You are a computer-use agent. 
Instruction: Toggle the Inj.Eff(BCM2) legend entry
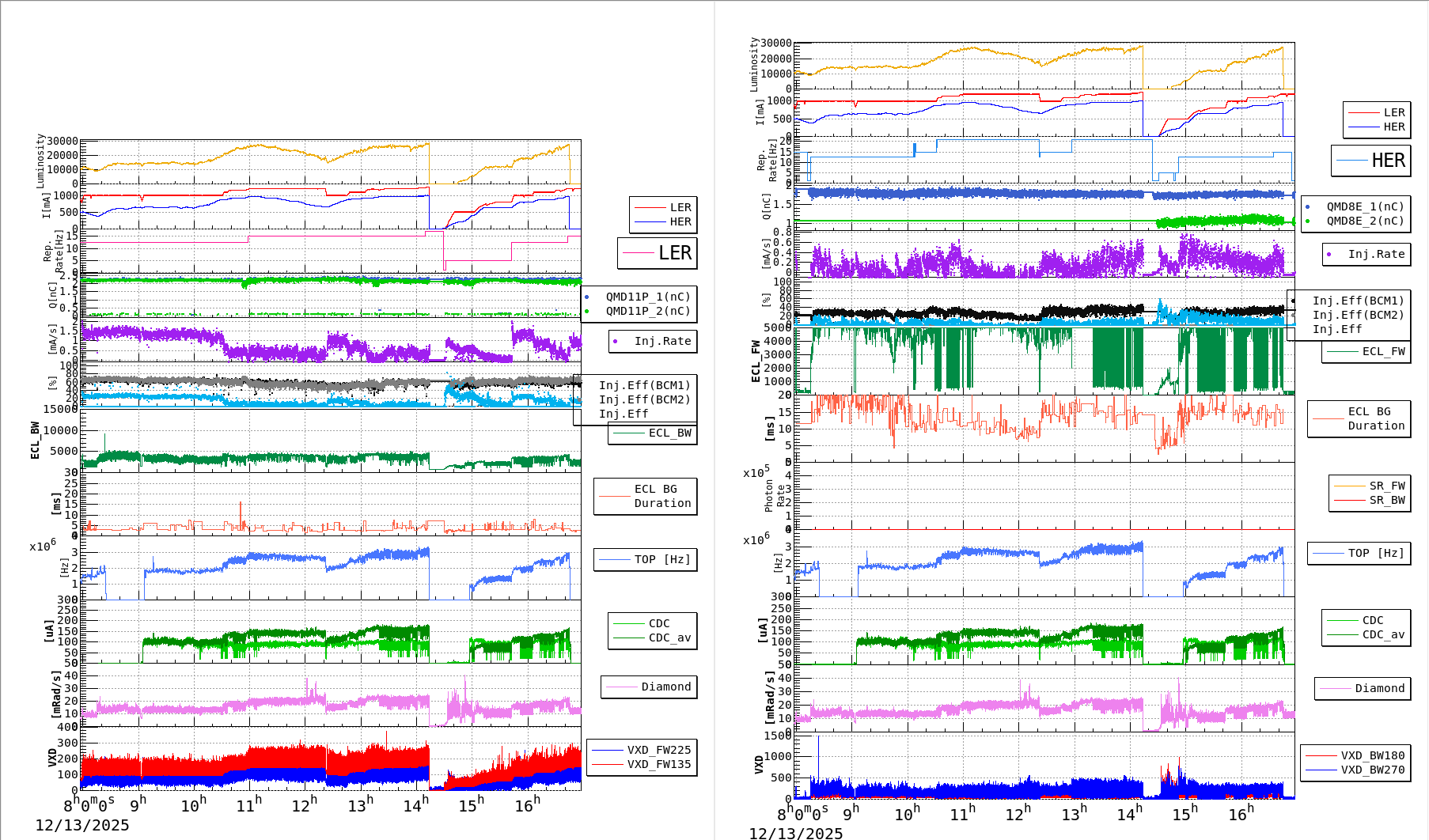coord(645,399)
